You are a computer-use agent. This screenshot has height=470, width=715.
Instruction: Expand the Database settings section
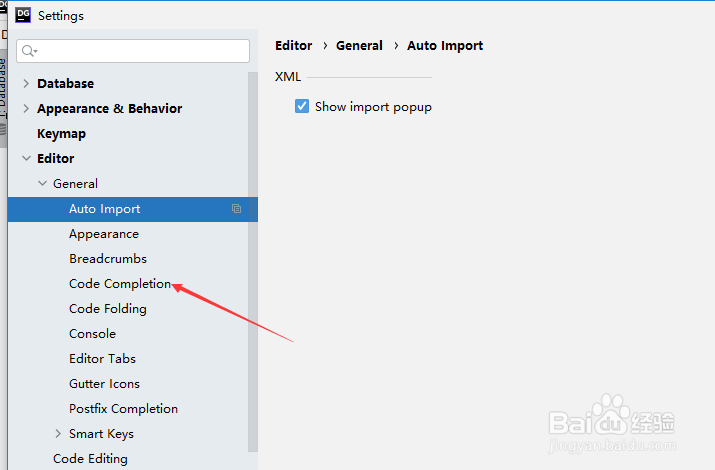click(26, 84)
